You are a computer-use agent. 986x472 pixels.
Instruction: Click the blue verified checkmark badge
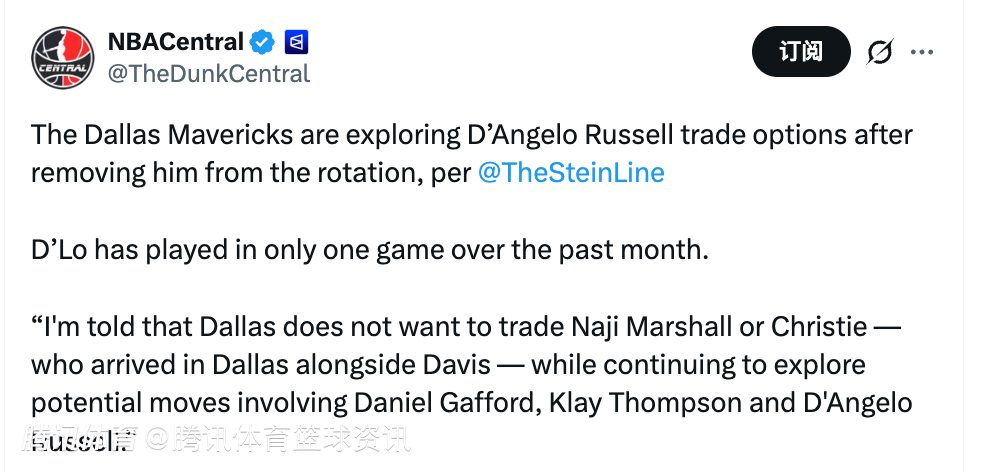(x=263, y=42)
